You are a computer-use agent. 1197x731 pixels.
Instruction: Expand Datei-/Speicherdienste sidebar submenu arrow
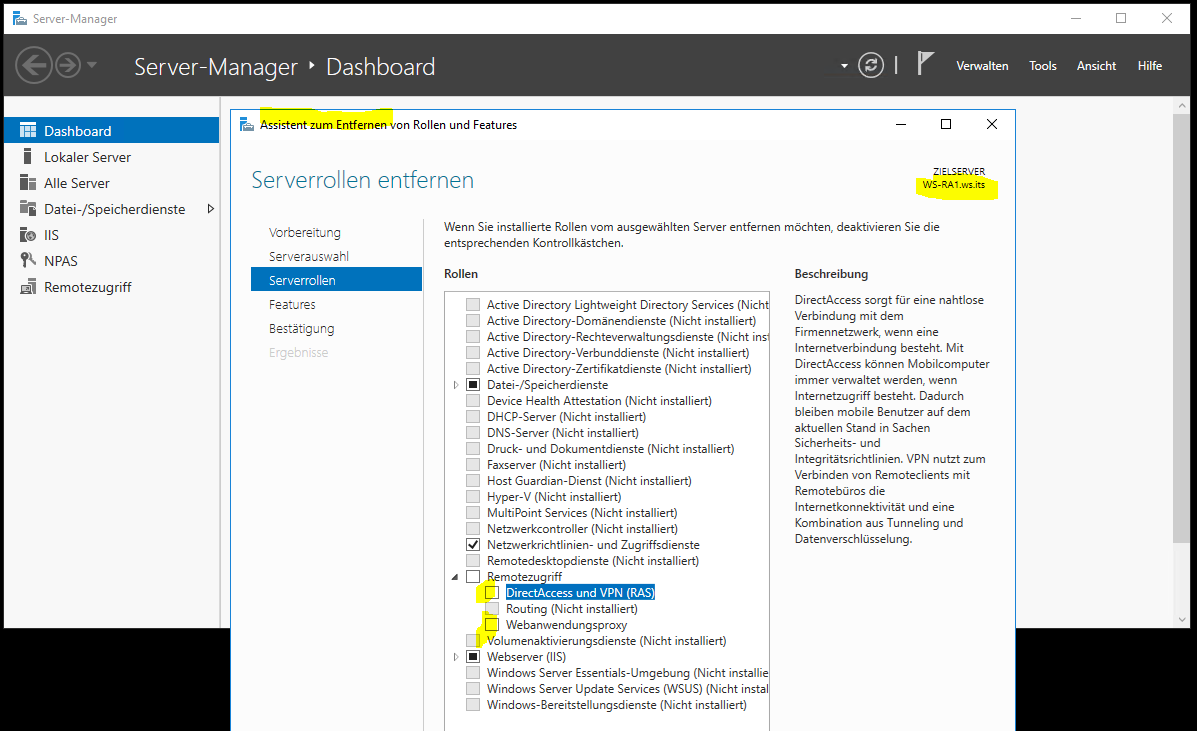coord(211,208)
